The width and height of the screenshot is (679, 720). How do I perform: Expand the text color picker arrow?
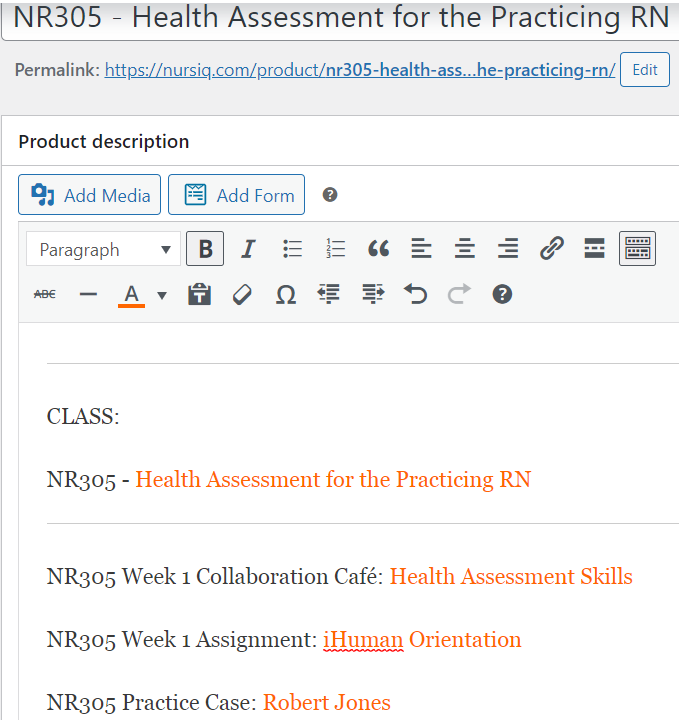(162, 294)
